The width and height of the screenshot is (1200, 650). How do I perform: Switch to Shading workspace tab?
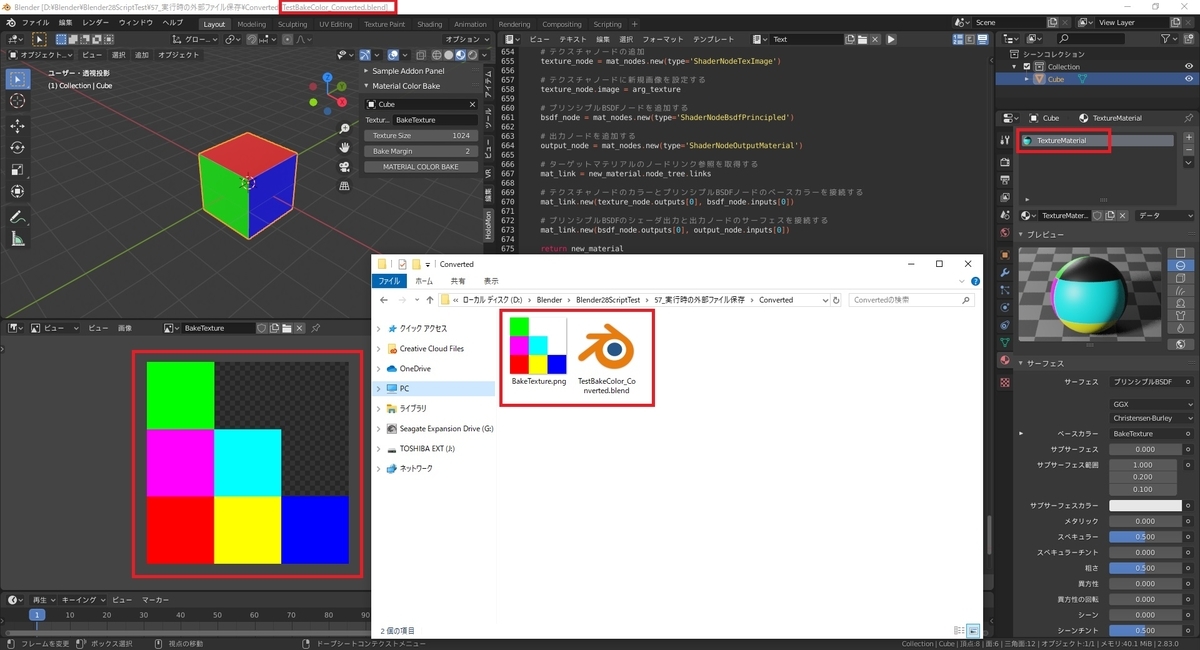click(430, 24)
